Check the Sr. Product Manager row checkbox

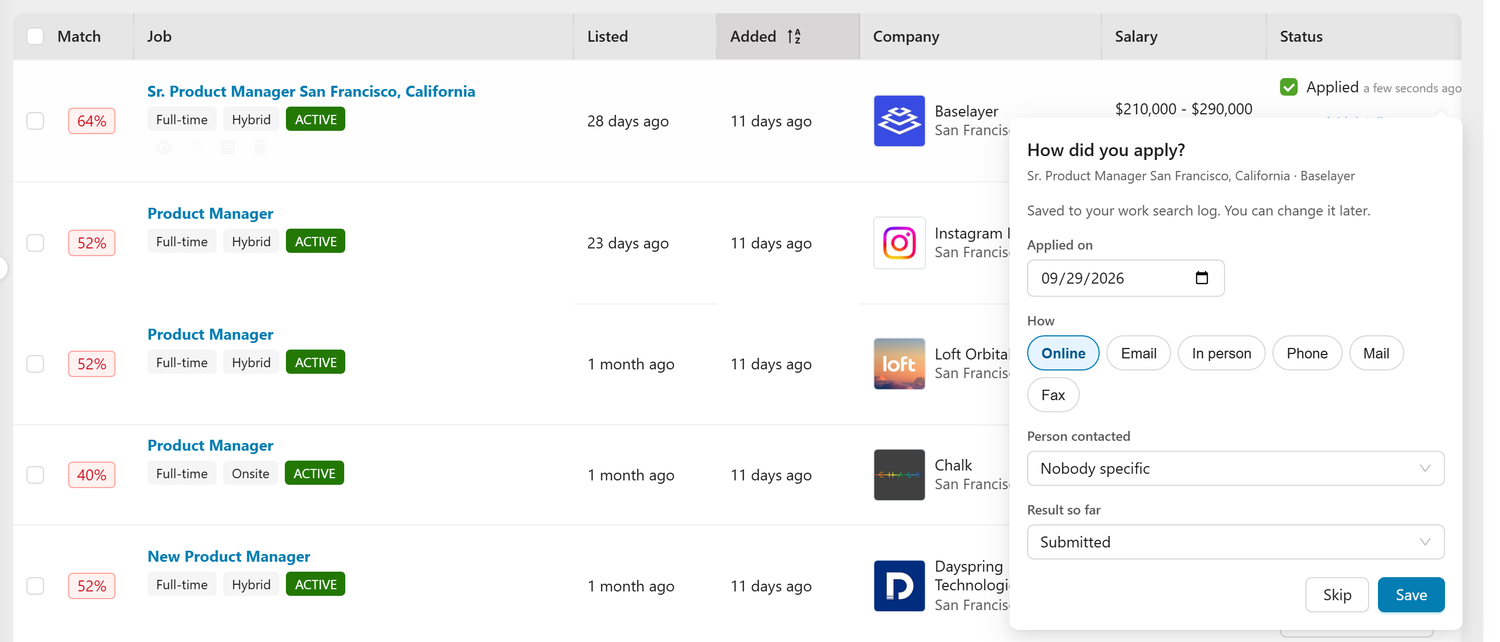pyautogui.click(x=35, y=121)
